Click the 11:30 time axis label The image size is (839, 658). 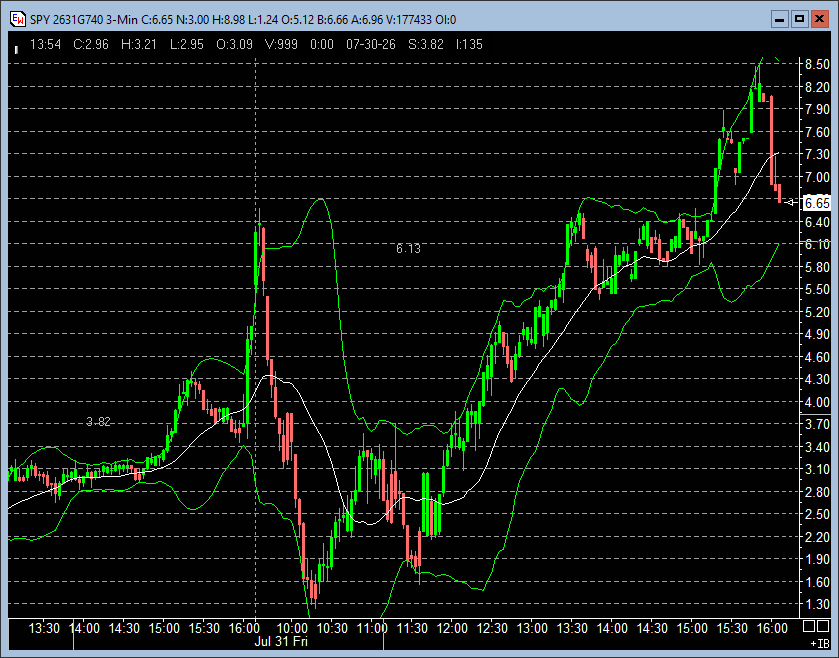click(x=412, y=628)
